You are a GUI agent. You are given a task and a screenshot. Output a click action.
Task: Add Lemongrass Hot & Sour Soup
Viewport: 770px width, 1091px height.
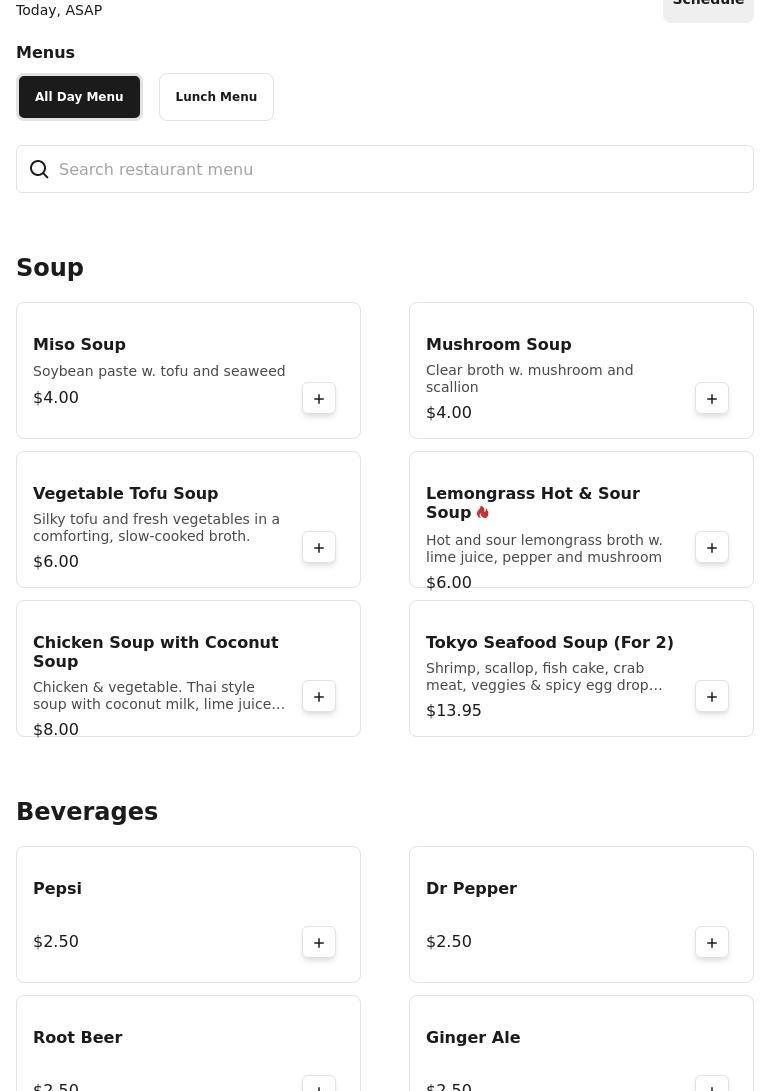[712, 548]
